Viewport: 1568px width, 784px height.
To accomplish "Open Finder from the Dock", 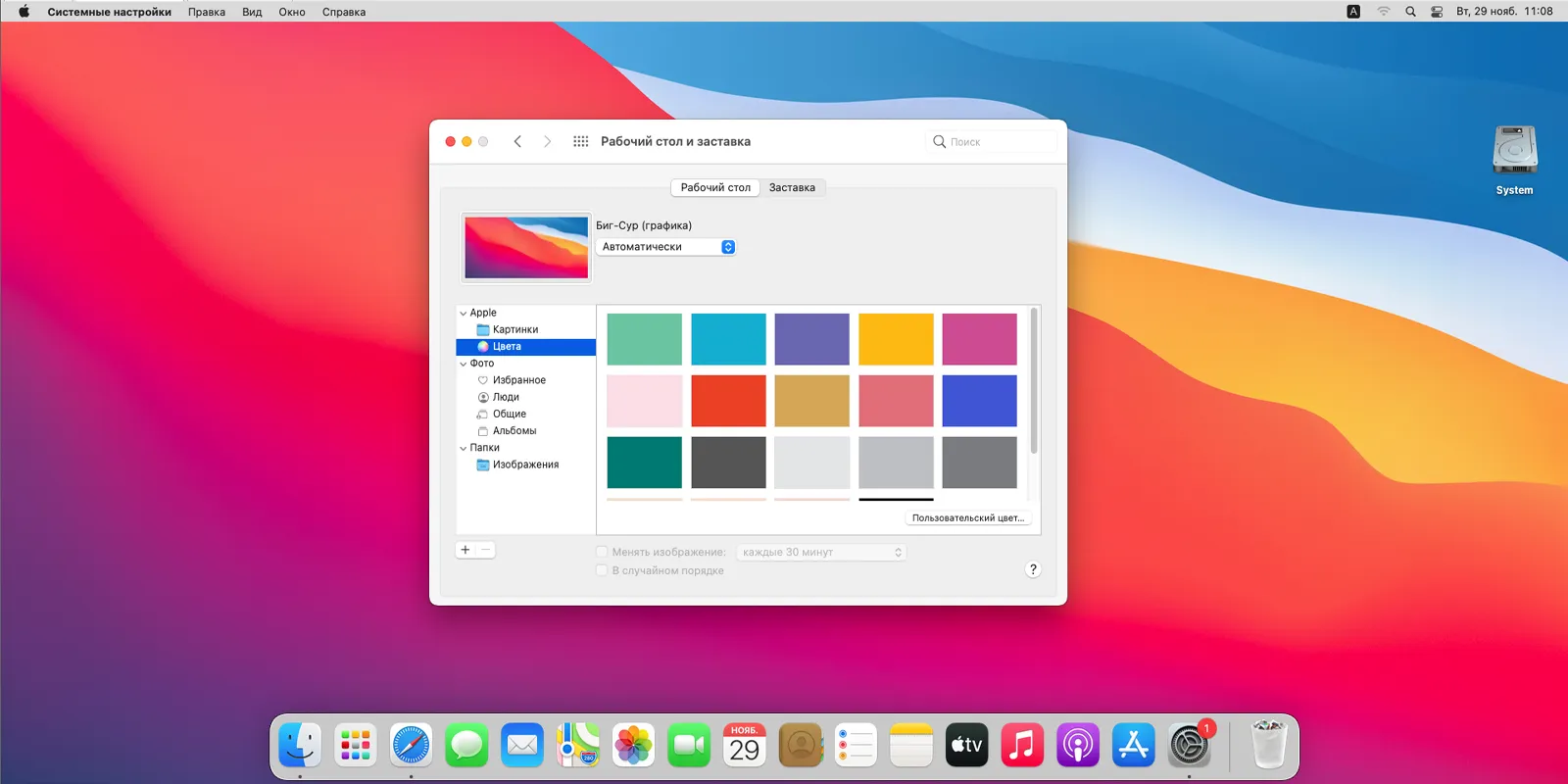I will pos(300,747).
